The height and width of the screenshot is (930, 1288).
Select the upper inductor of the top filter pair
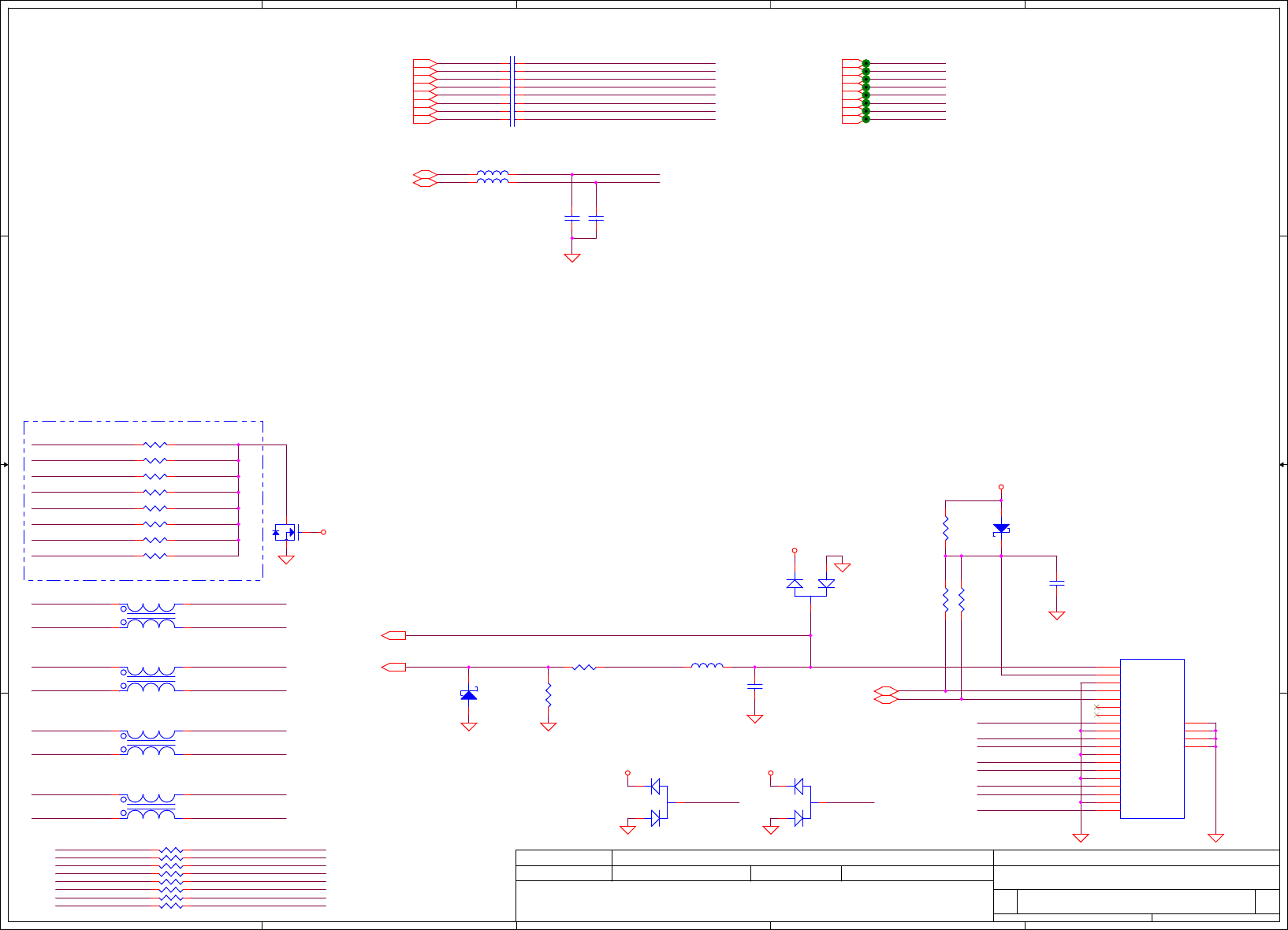(x=493, y=174)
